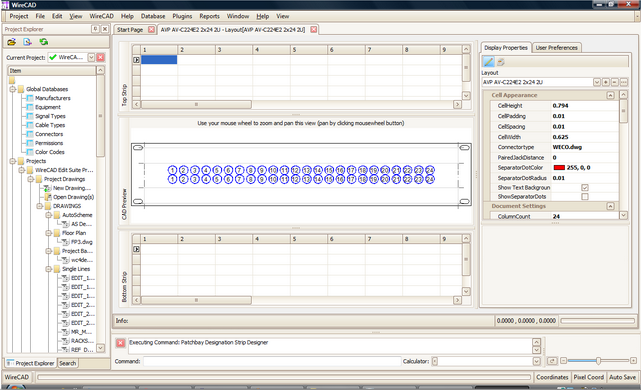641x390 pixels.
Task: Click the red X icon beside the command output
Action: pyautogui.click(x=120, y=343)
